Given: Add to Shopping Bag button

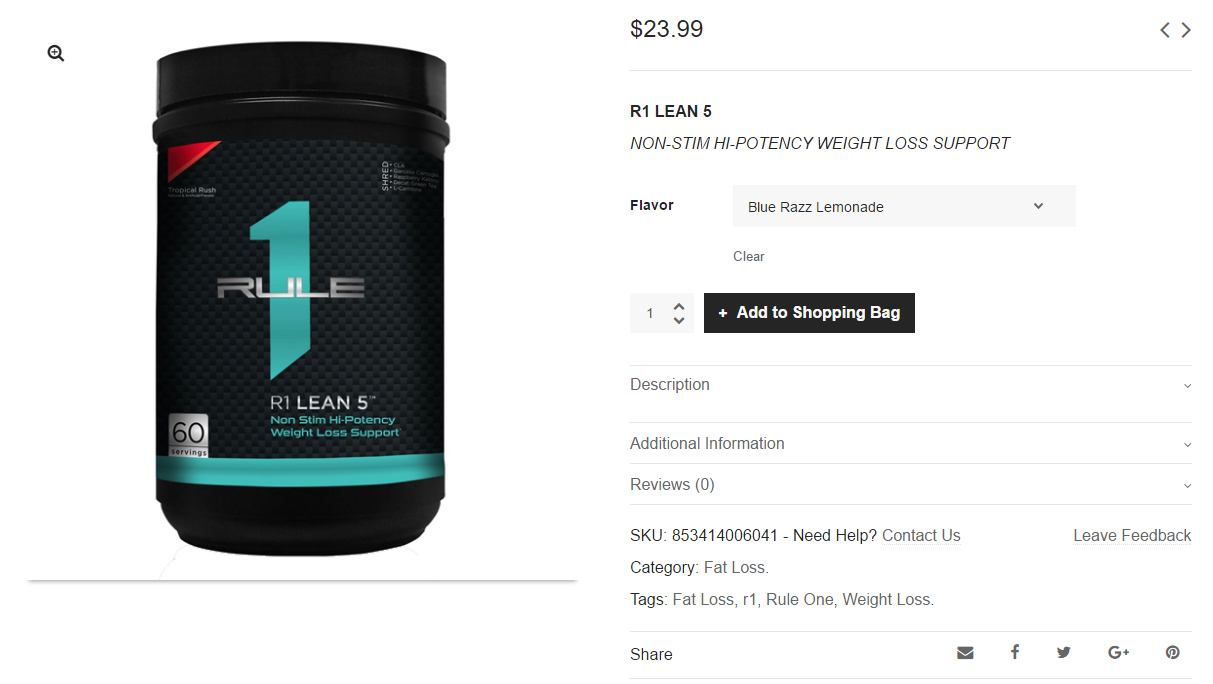Looking at the screenshot, I should click(x=809, y=313).
